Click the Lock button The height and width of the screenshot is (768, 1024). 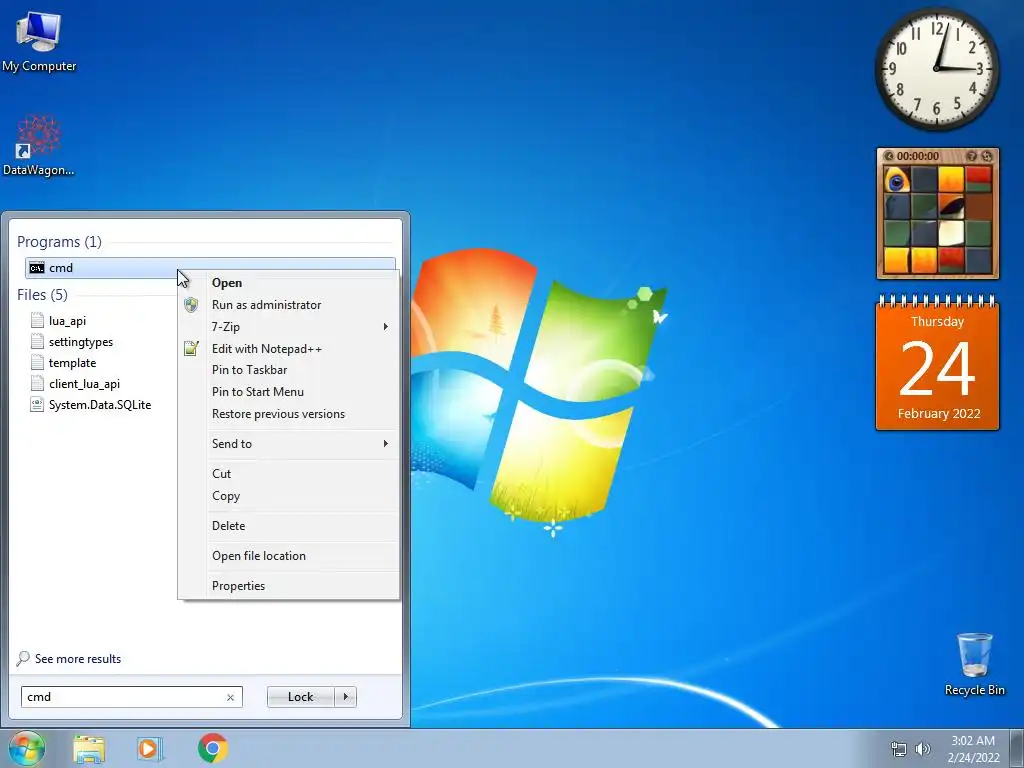pos(300,697)
